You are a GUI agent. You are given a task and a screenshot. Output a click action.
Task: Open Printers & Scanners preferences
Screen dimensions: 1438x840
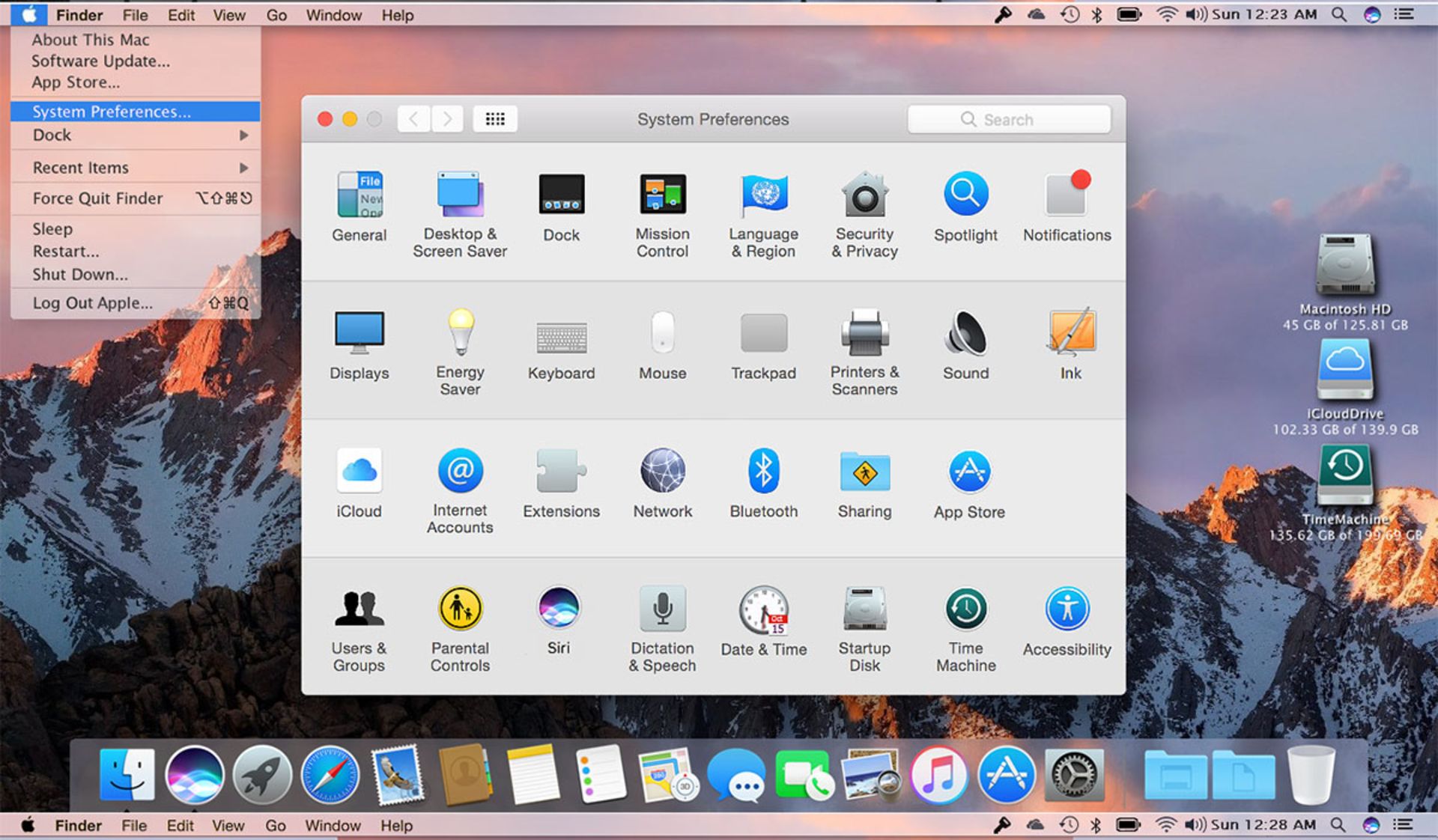pos(864,352)
